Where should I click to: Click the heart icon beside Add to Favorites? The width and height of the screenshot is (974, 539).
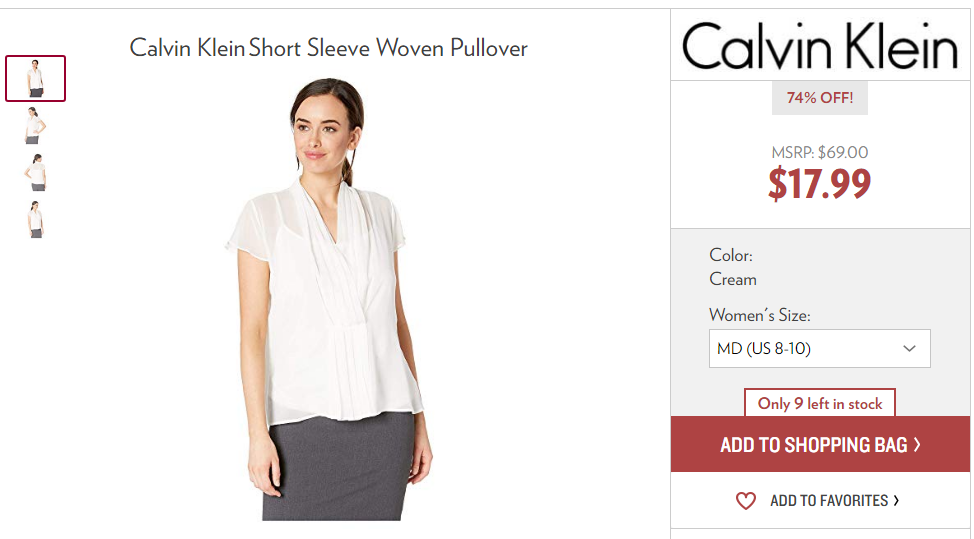(x=745, y=500)
